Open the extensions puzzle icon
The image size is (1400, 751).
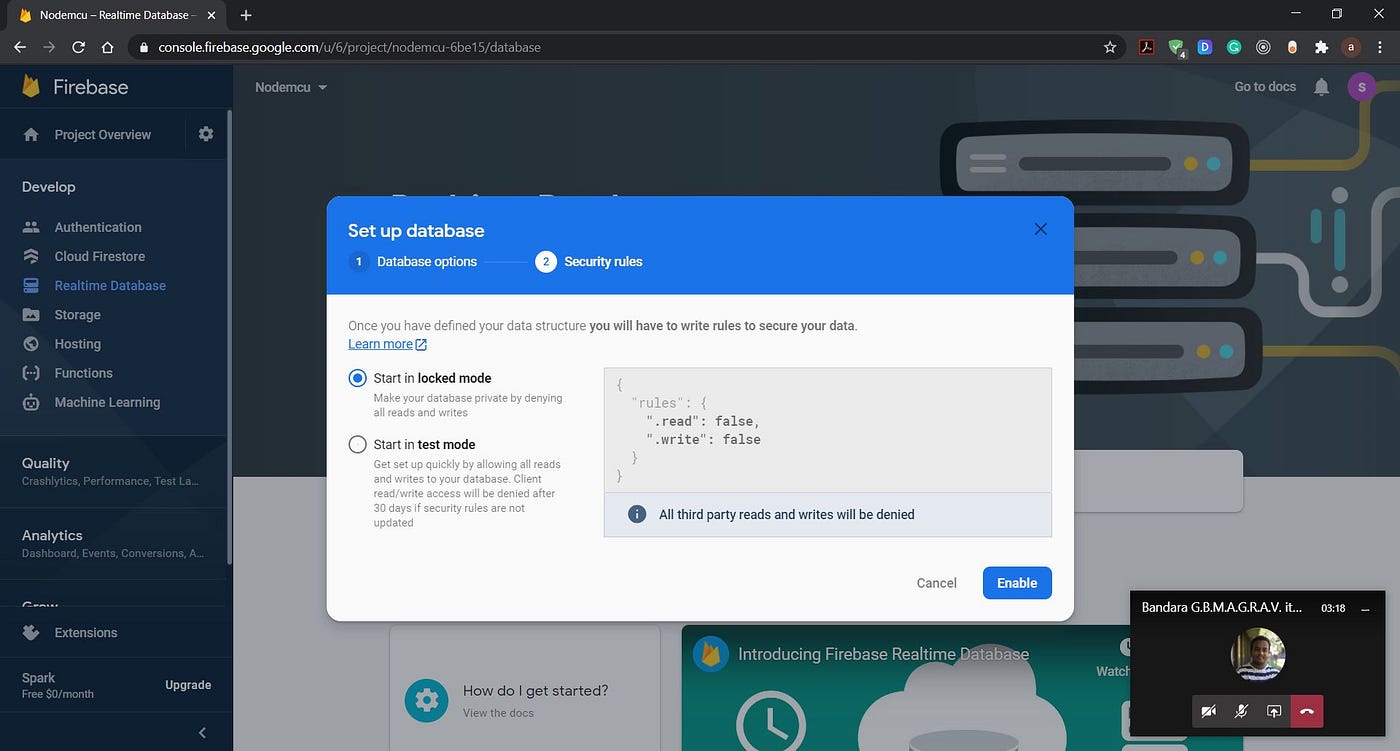1321,47
